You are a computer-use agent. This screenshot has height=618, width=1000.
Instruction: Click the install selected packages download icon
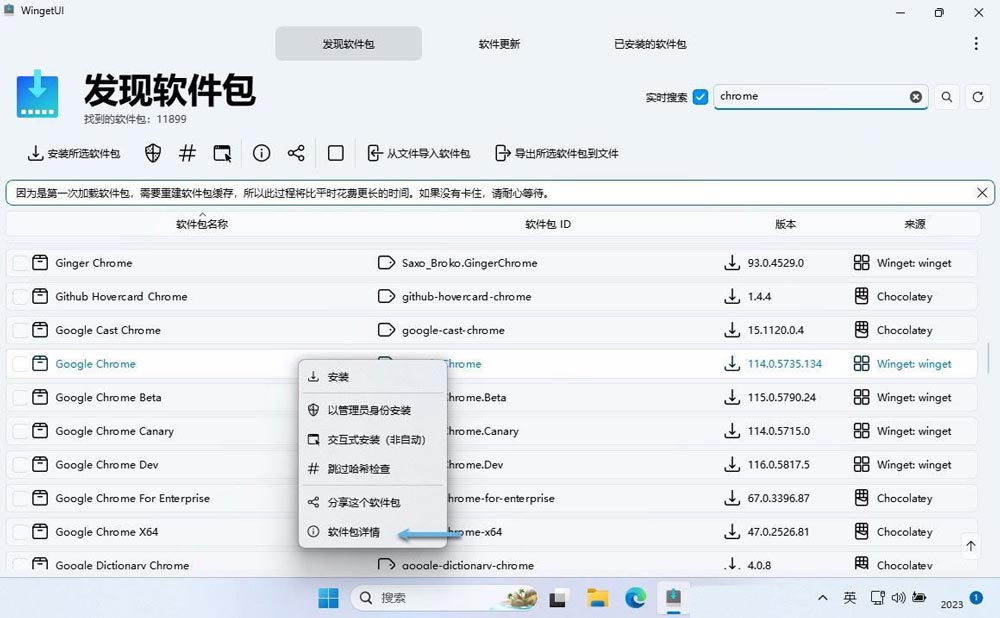click(x=35, y=153)
